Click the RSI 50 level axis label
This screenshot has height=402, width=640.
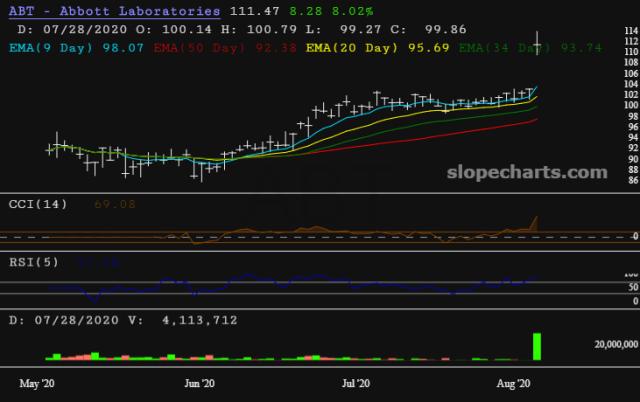[x=633, y=287]
